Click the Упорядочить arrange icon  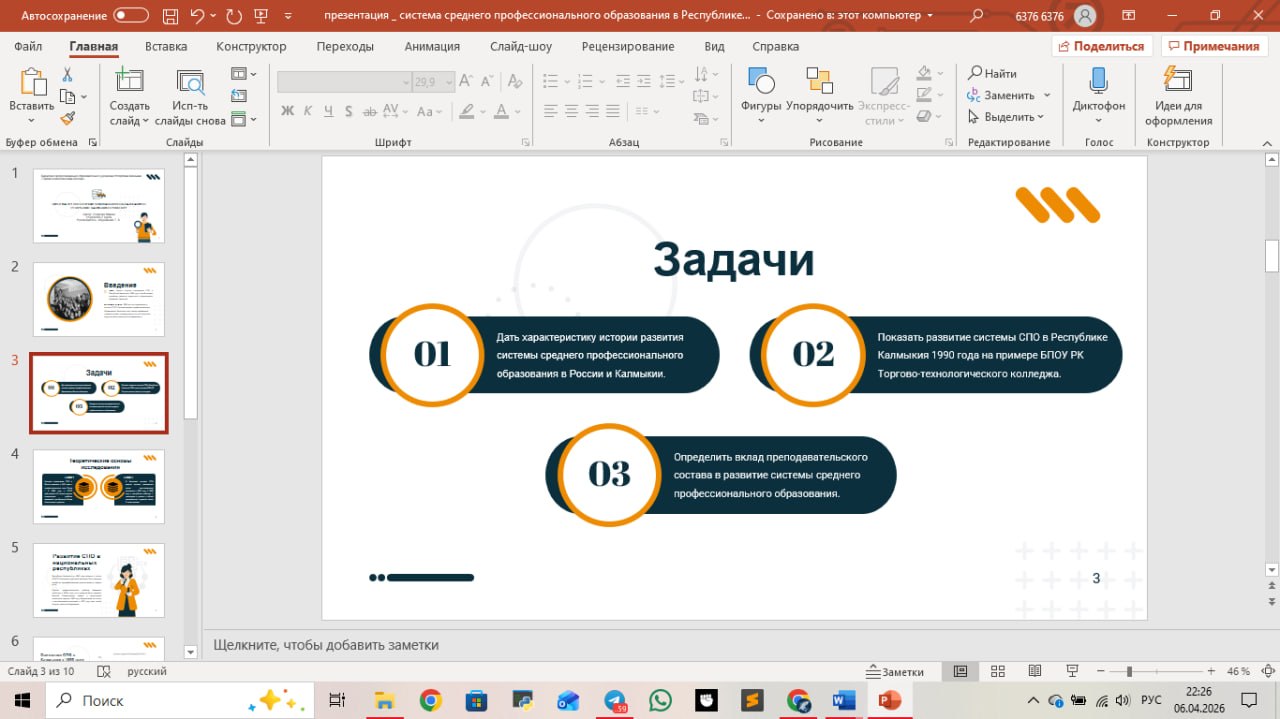[x=819, y=81]
